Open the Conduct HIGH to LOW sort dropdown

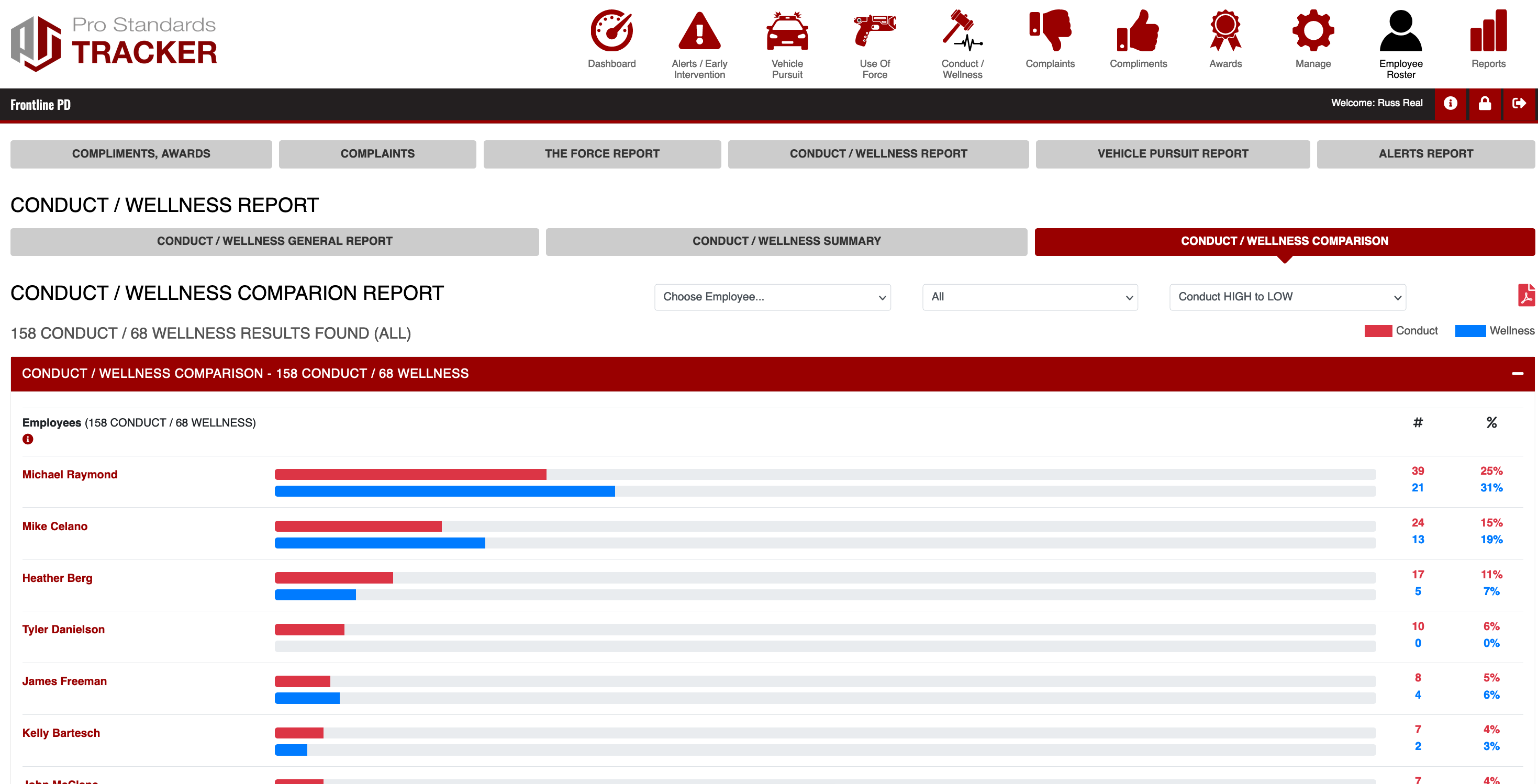1287,297
